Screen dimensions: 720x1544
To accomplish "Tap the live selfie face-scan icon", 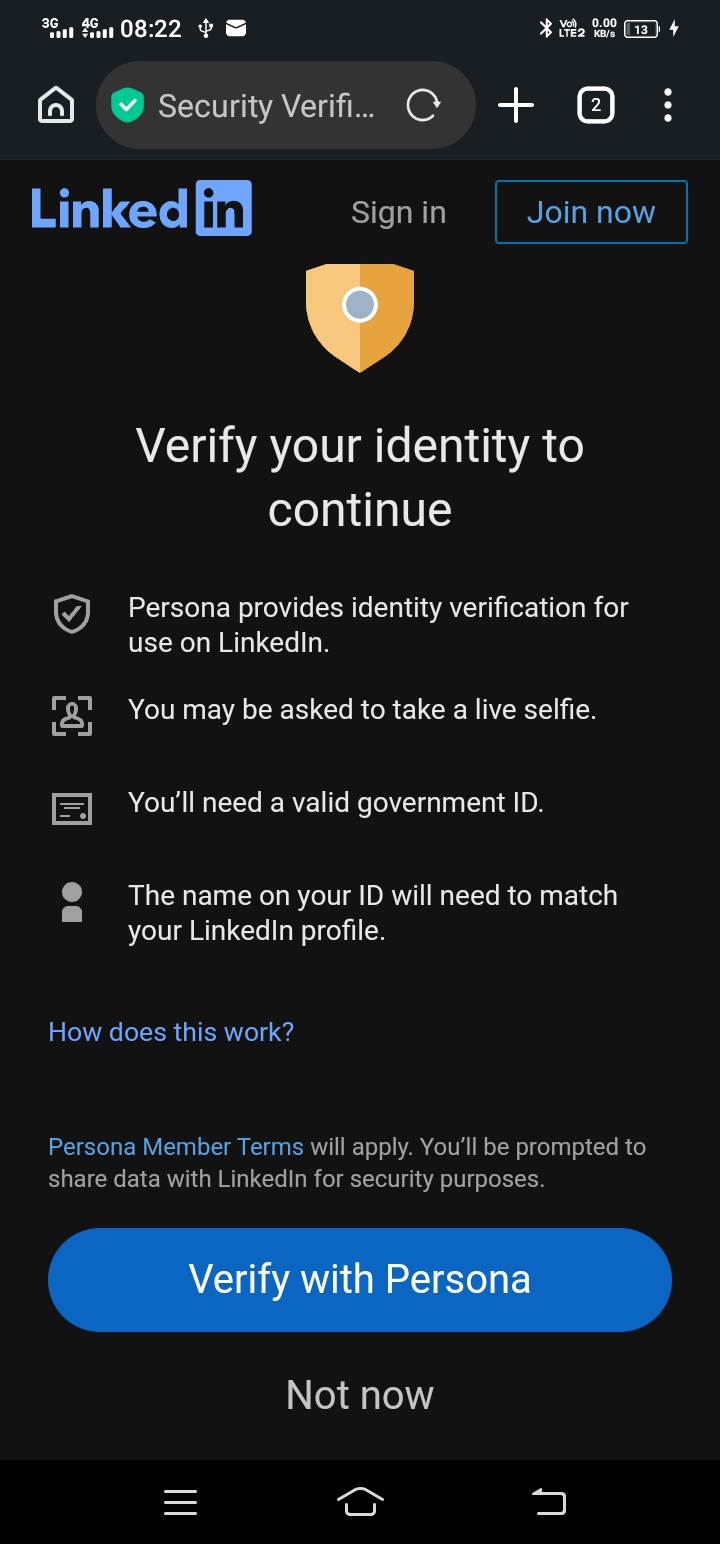I will click(x=72, y=716).
